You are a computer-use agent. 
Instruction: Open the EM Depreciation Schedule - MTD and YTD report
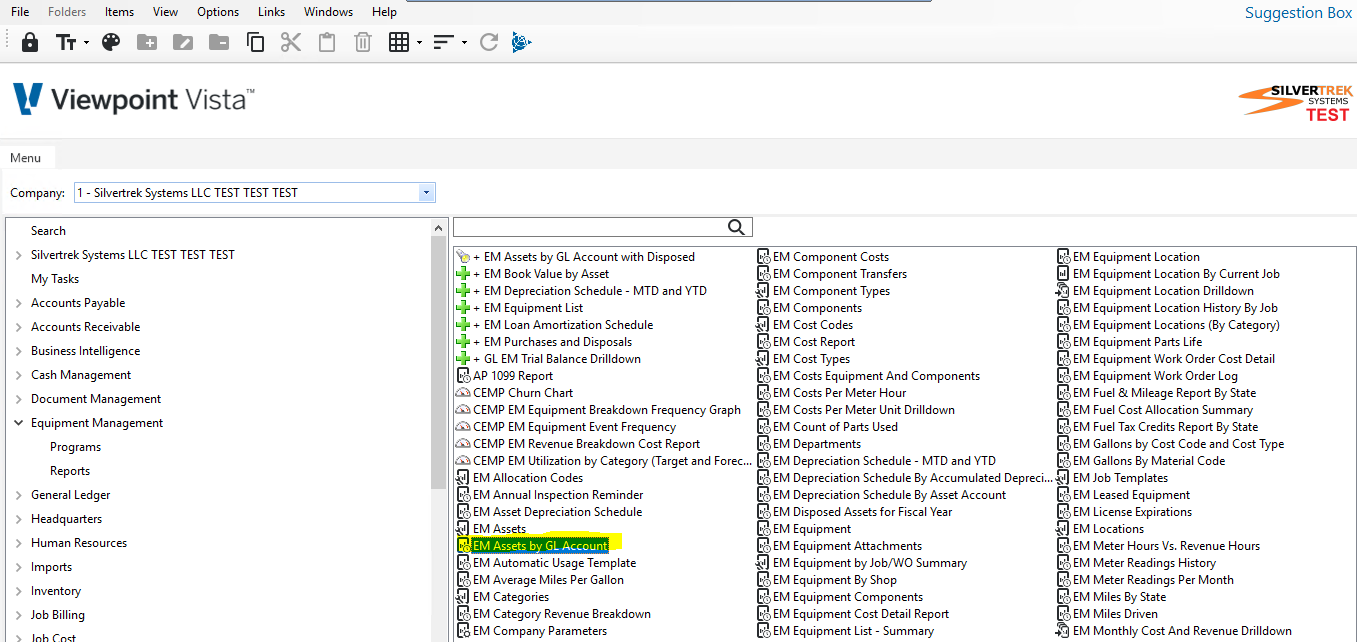point(884,461)
